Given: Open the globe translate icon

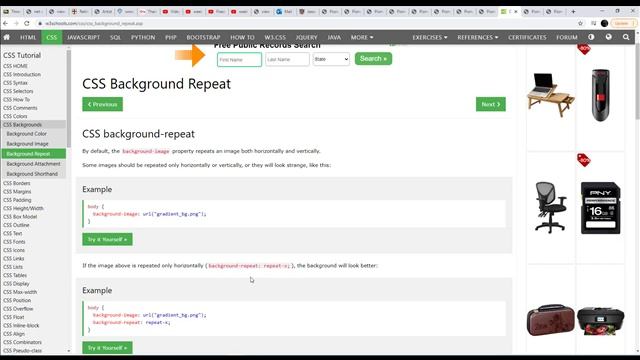Looking at the screenshot, I should pyautogui.click(x=609, y=37).
